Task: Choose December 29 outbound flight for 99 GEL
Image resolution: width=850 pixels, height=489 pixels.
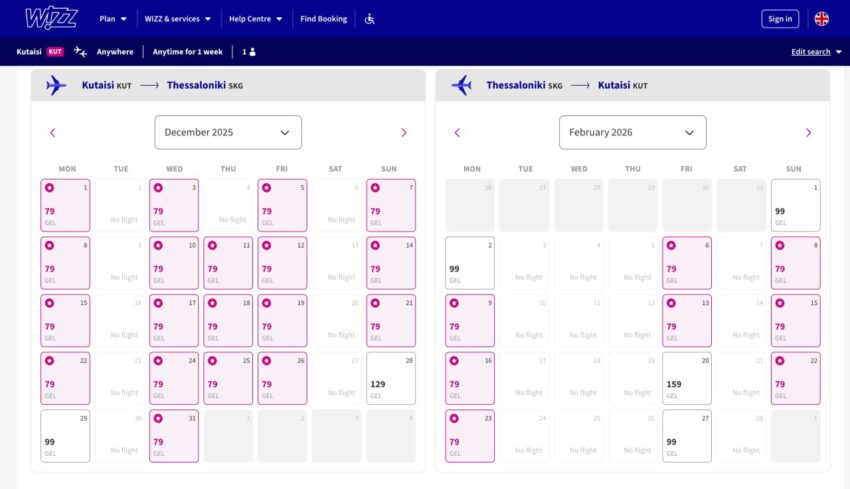Action: [x=65, y=436]
